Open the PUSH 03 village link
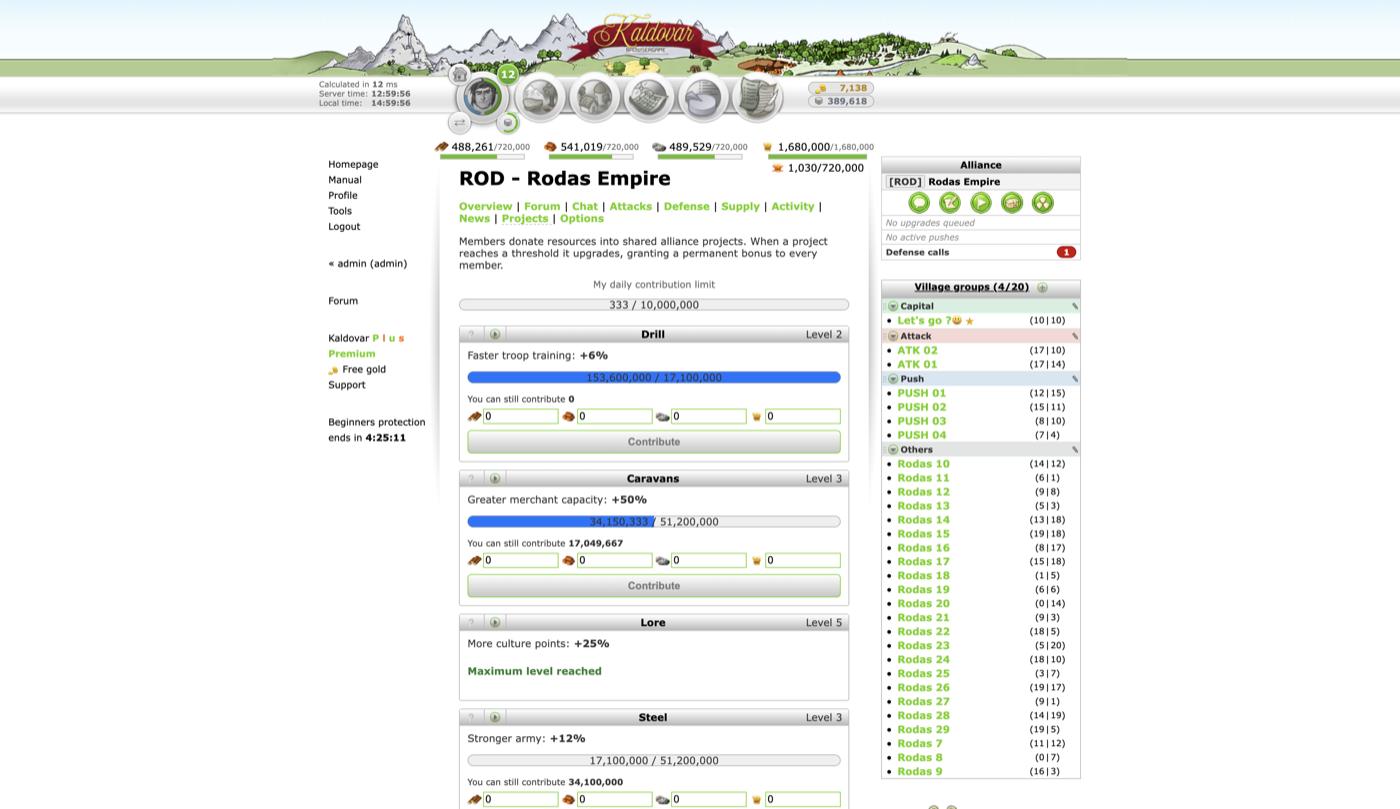 pos(921,421)
